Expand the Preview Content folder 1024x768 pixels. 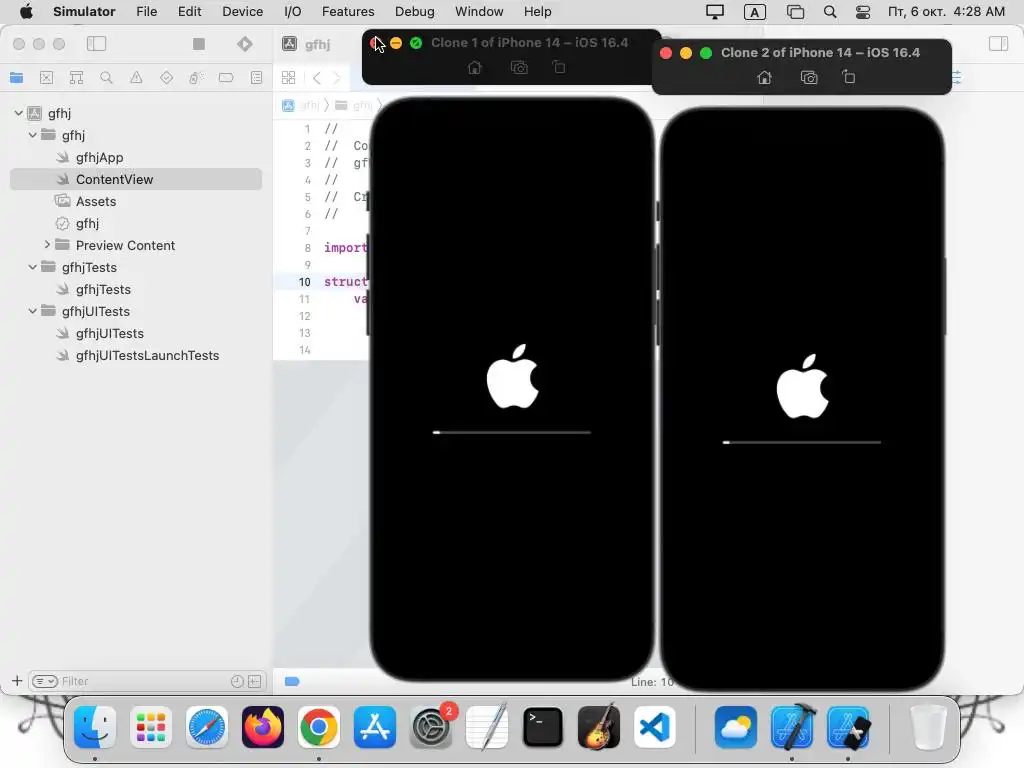coord(47,245)
